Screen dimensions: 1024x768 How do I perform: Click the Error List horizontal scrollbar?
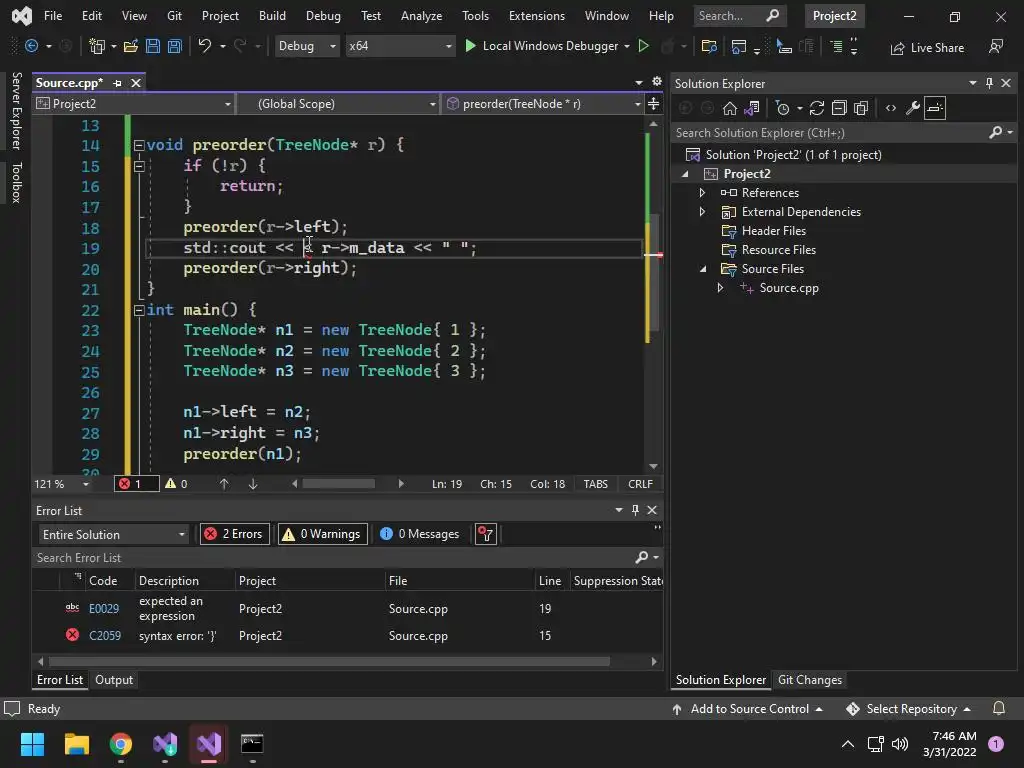[x=328, y=662]
